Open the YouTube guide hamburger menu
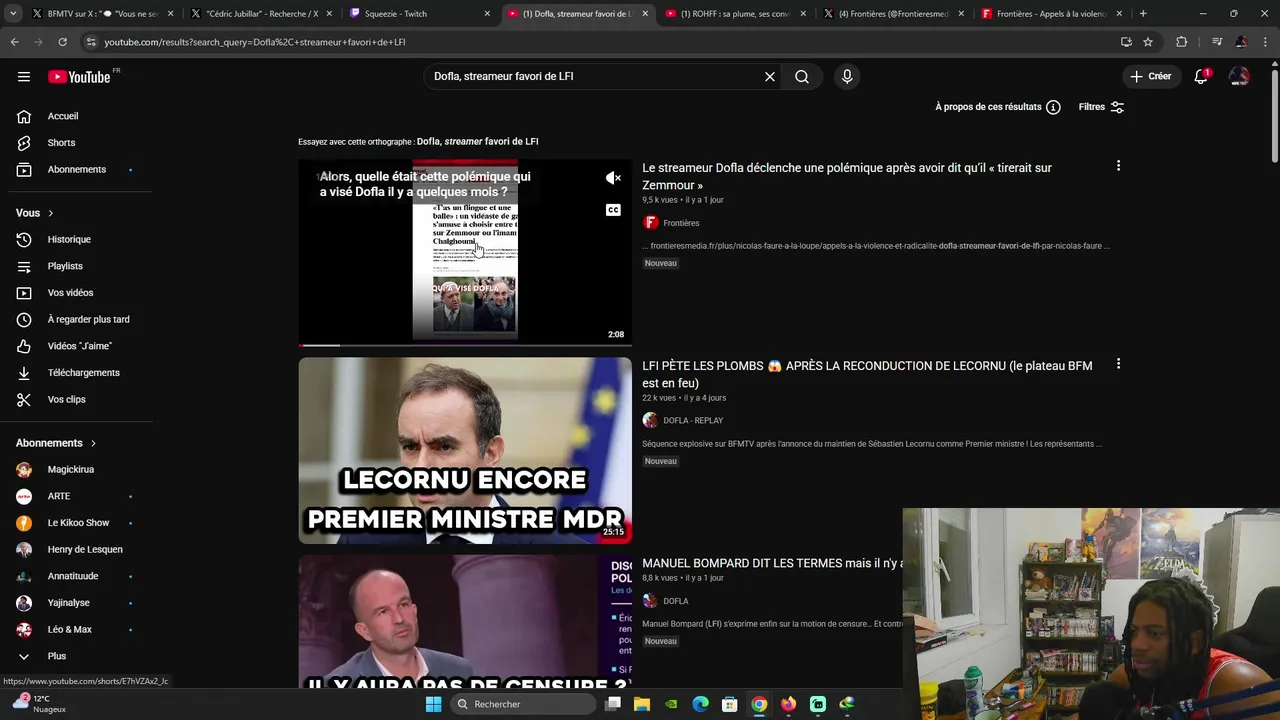This screenshot has height=720, width=1280. [x=24, y=77]
